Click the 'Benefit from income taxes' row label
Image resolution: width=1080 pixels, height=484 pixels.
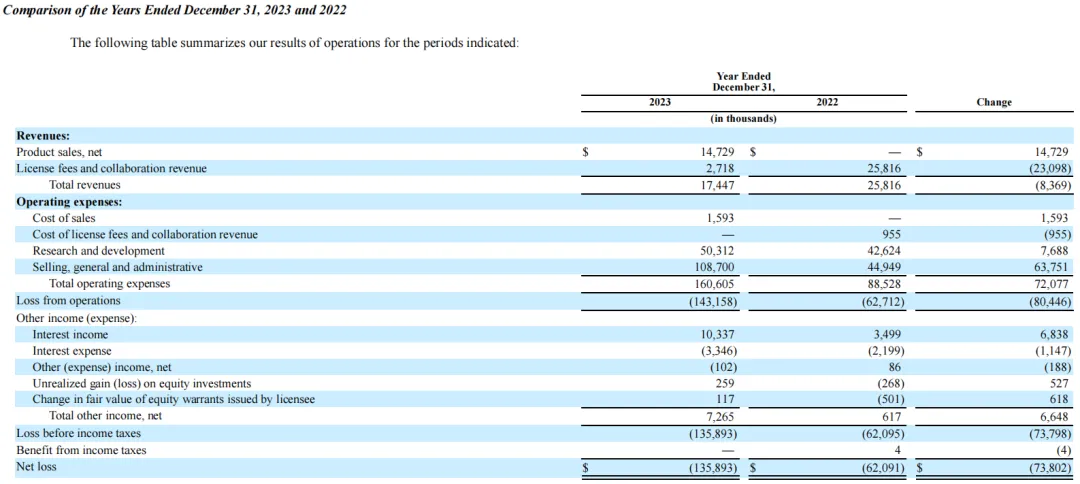pos(81,450)
